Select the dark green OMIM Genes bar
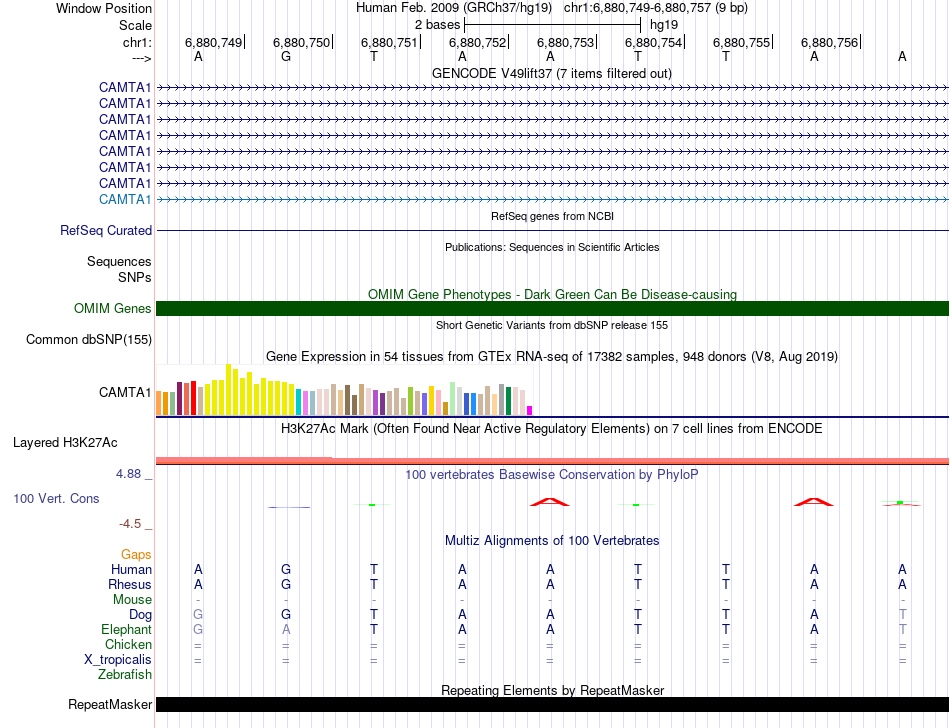The image size is (950, 728). (x=552, y=308)
